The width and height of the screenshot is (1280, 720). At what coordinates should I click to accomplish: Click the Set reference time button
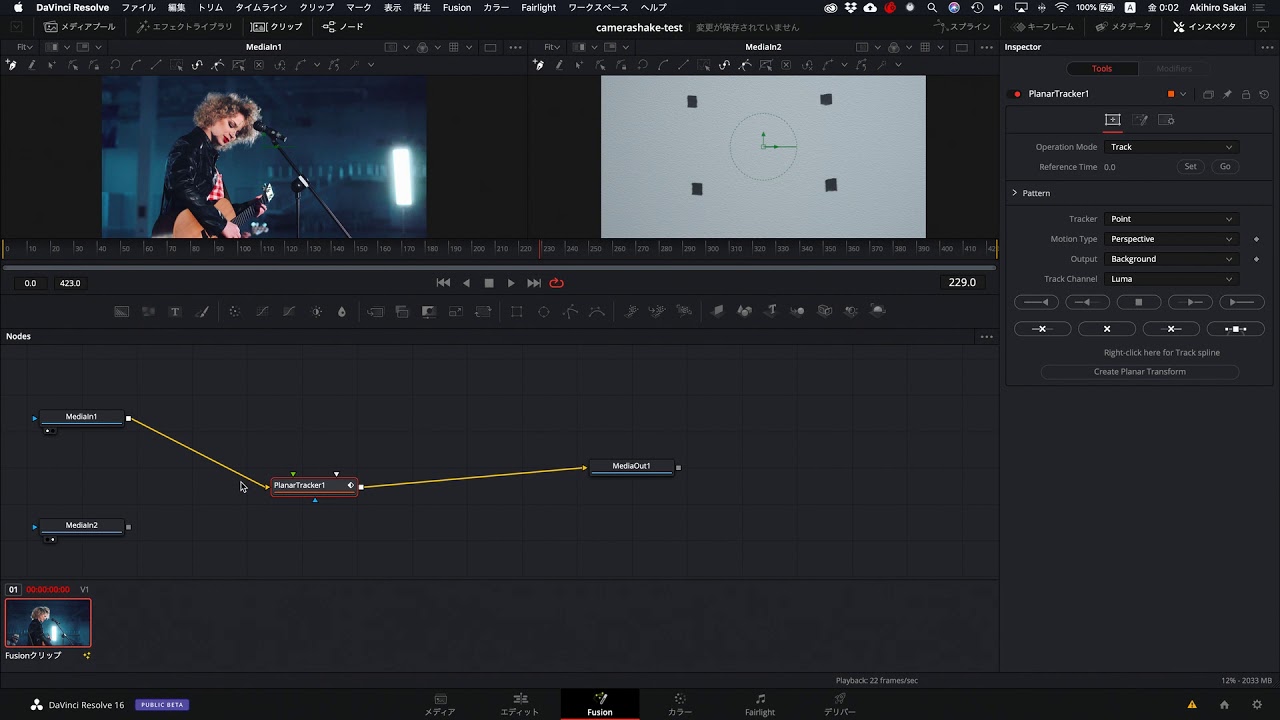(1190, 167)
